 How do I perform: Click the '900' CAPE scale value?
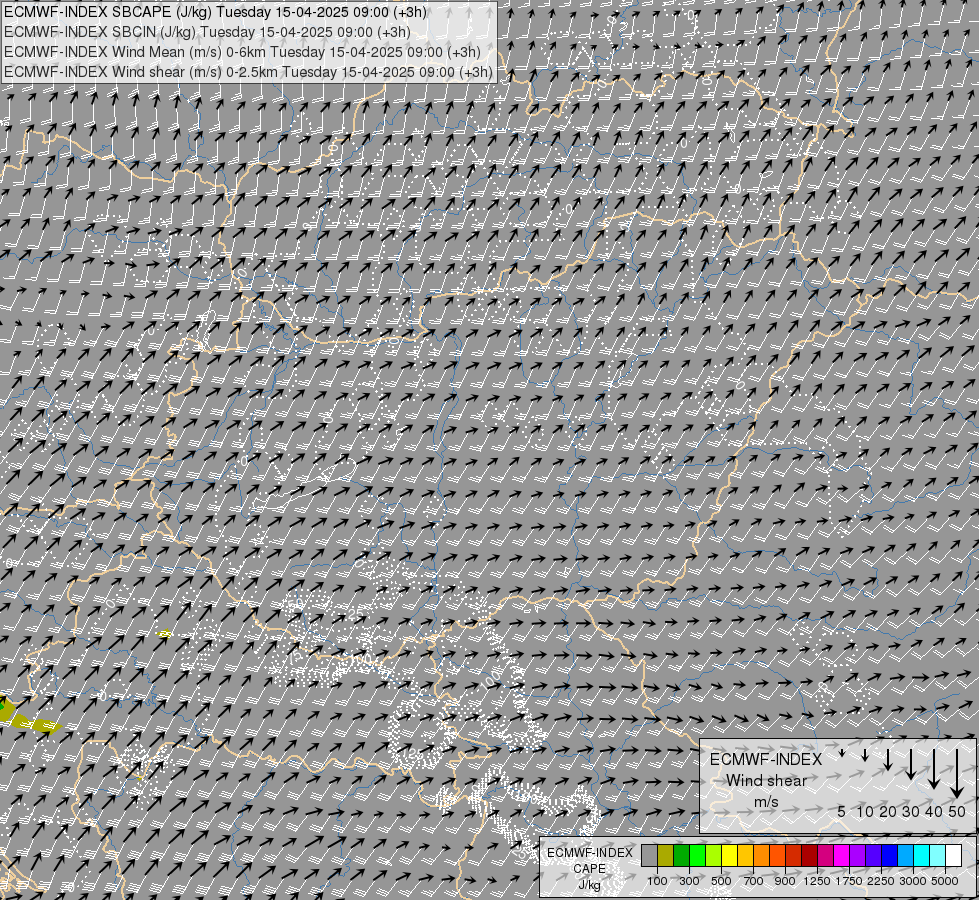[x=785, y=881]
